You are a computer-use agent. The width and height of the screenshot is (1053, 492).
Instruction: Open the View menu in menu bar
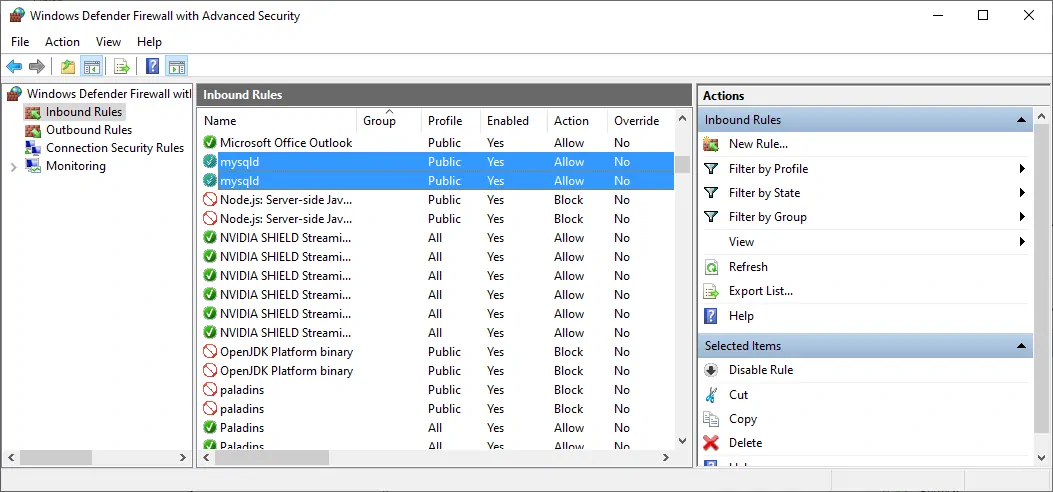pos(108,42)
